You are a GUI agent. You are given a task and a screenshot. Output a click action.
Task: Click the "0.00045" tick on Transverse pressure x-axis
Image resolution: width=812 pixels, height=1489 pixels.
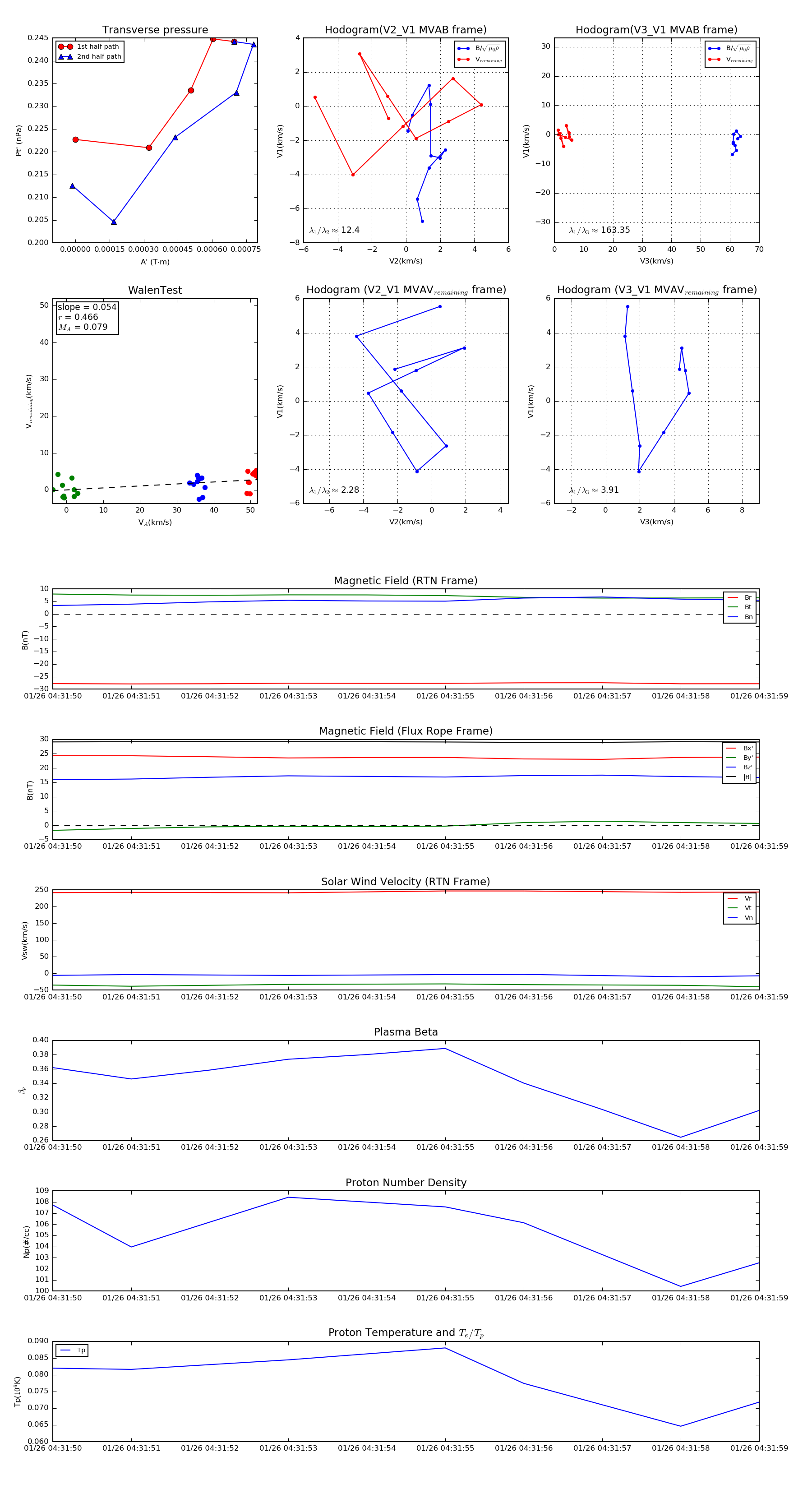click(178, 249)
